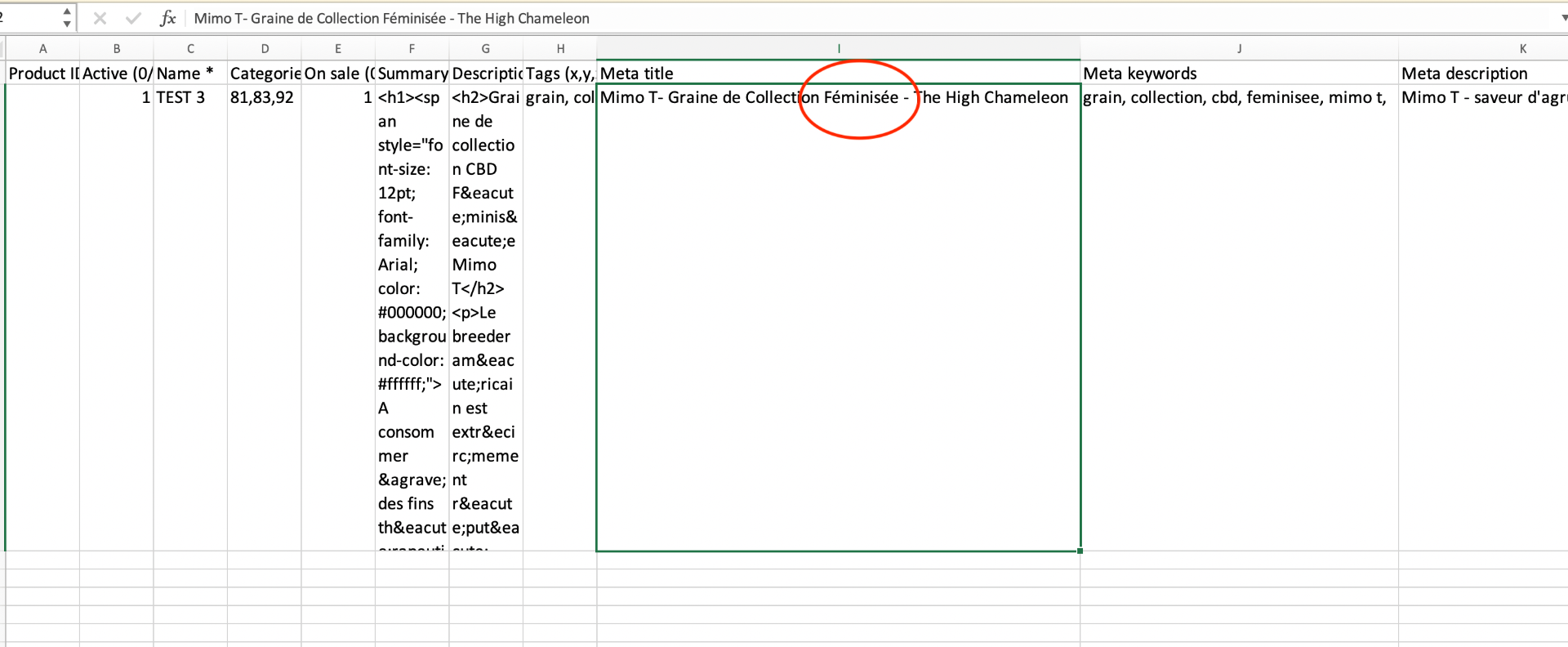Viewport: 1568px width, 647px height.
Task: Click the 'Meta description' header cell
Action: (x=1483, y=73)
